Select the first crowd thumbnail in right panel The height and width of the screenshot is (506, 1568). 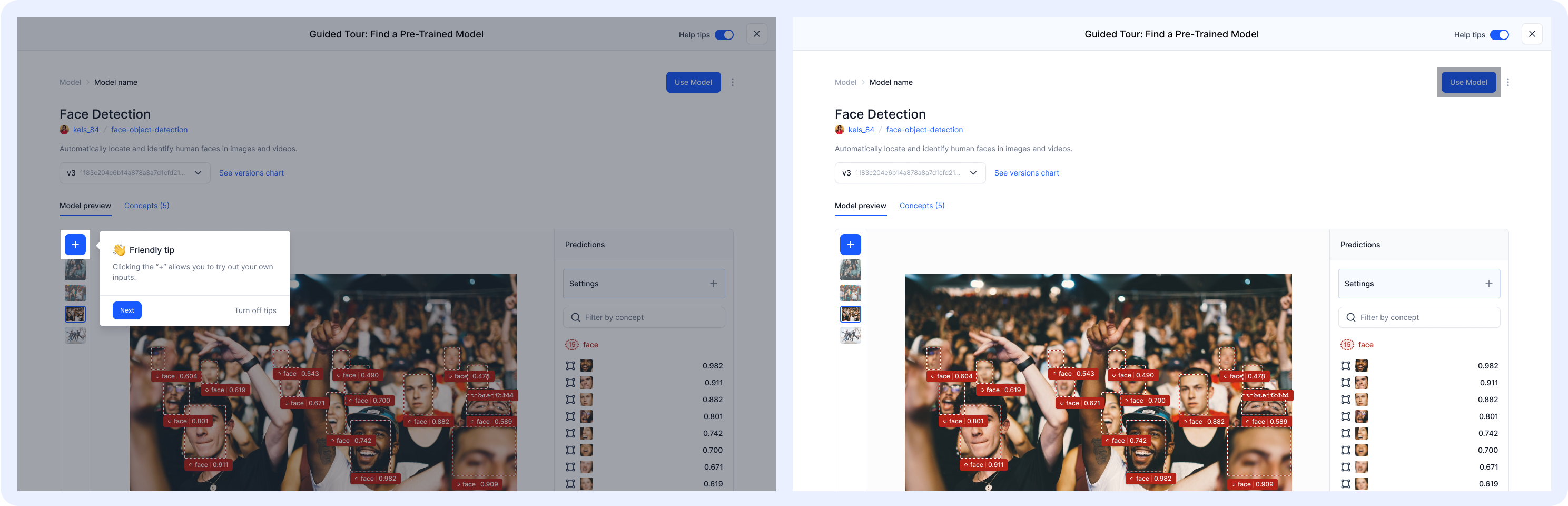click(850, 270)
